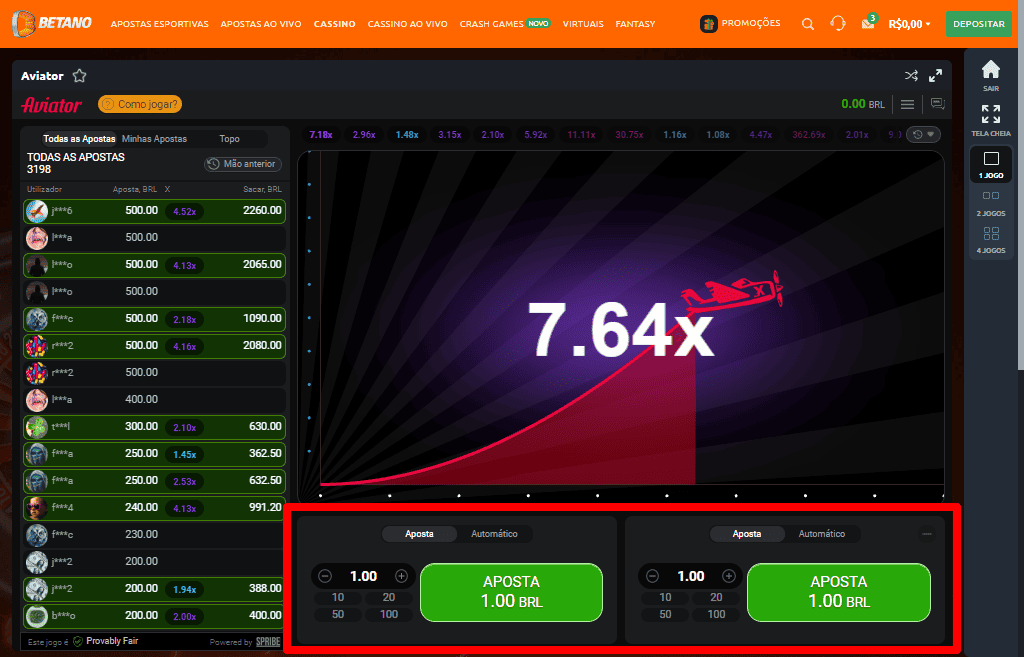Switch right panel to Aposta mode
The image size is (1024, 657).
746,534
